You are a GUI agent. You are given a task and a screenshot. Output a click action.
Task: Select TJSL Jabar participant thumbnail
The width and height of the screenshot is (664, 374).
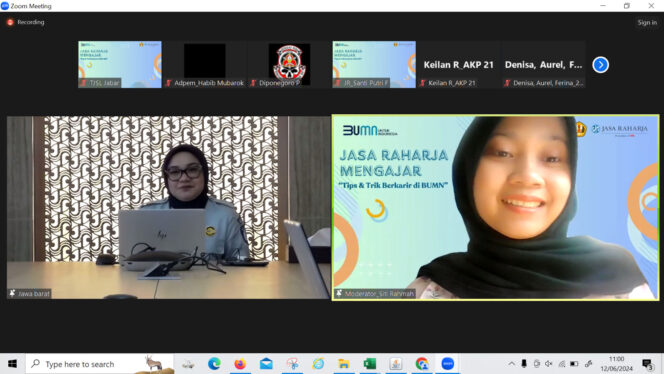[x=120, y=64]
